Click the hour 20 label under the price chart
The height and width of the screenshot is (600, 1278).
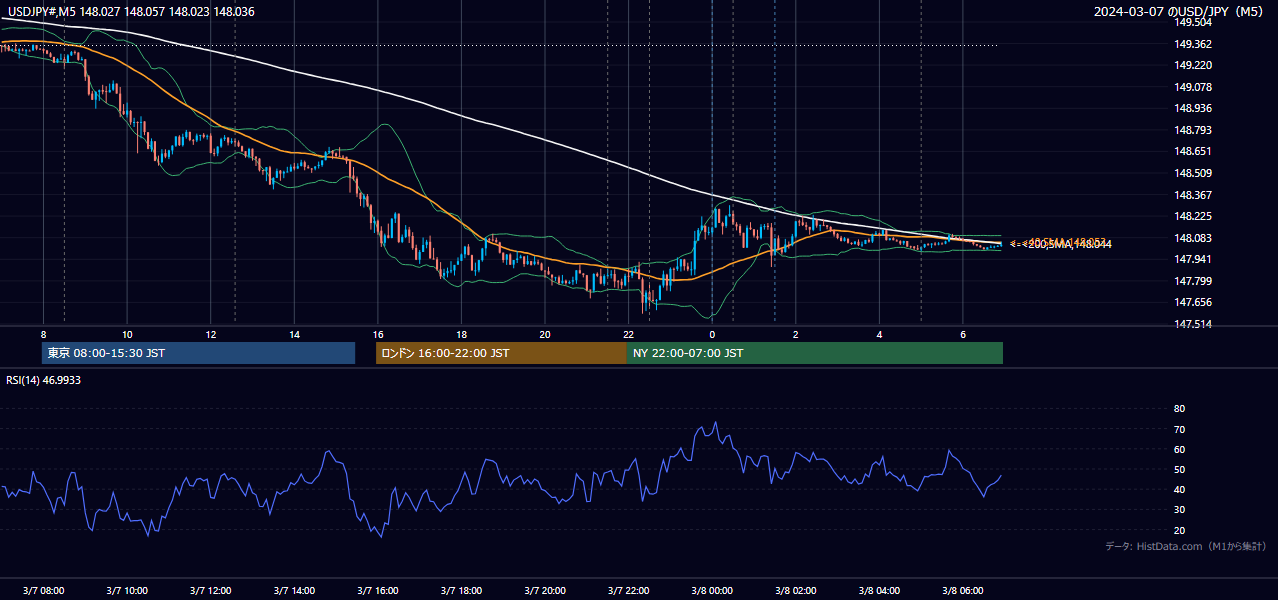[545, 334]
